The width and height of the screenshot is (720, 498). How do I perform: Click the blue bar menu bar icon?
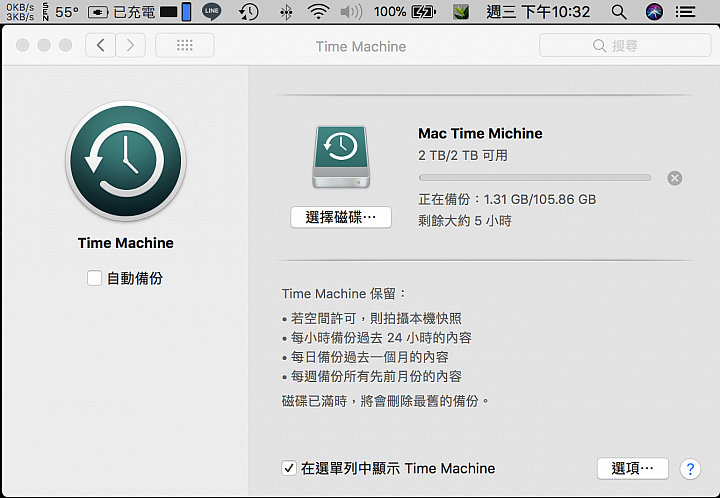[x=186, y=11]
